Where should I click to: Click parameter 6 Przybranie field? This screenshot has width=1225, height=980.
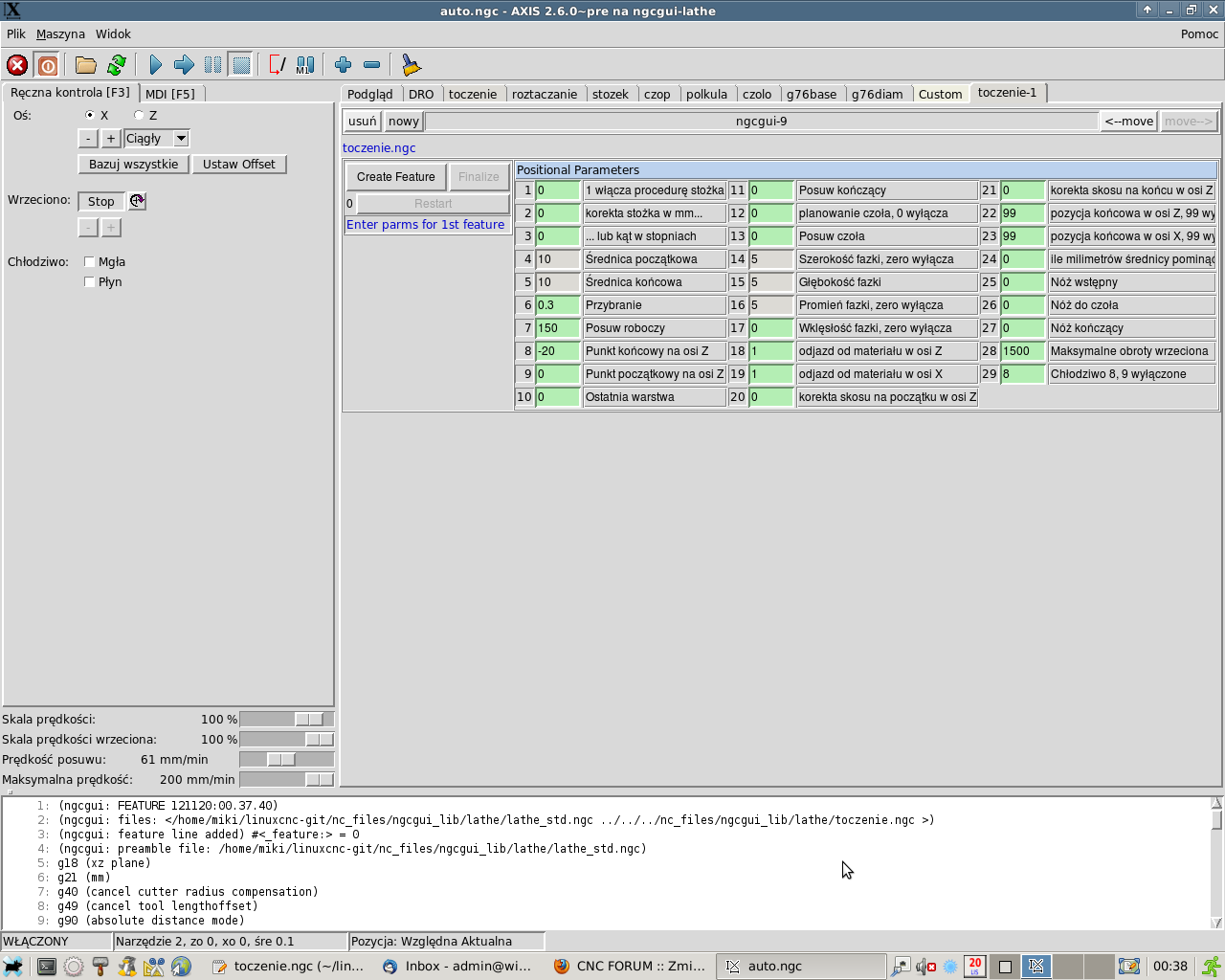(558, 305)
